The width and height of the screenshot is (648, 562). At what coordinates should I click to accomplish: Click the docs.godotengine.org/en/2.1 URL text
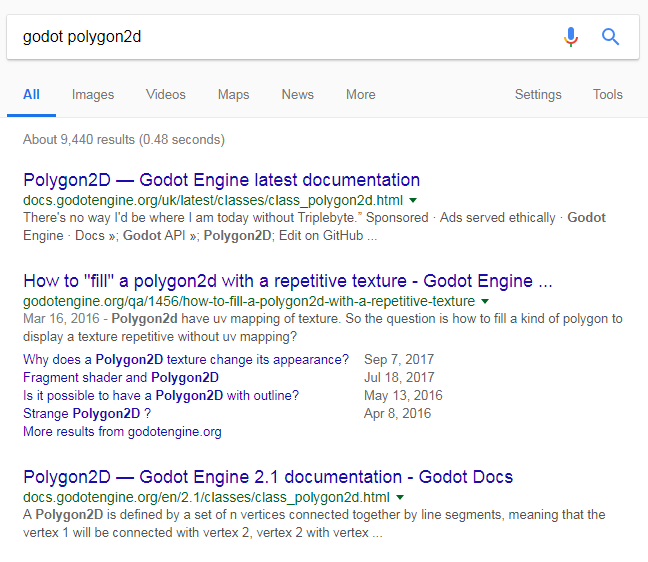[x=206, y=497]
